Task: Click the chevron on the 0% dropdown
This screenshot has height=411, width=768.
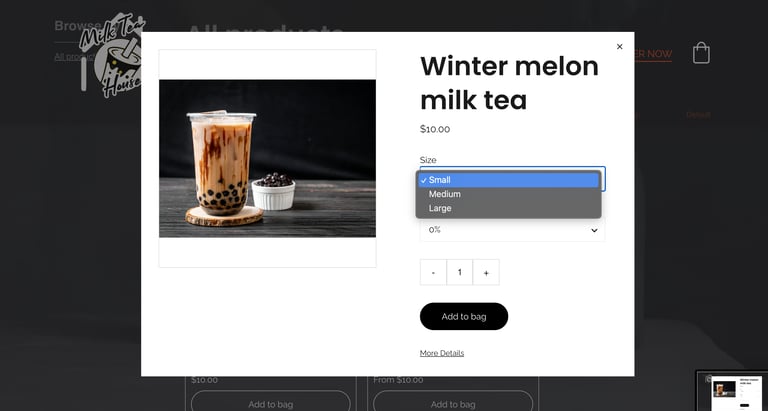Action: tap(594, 230)
